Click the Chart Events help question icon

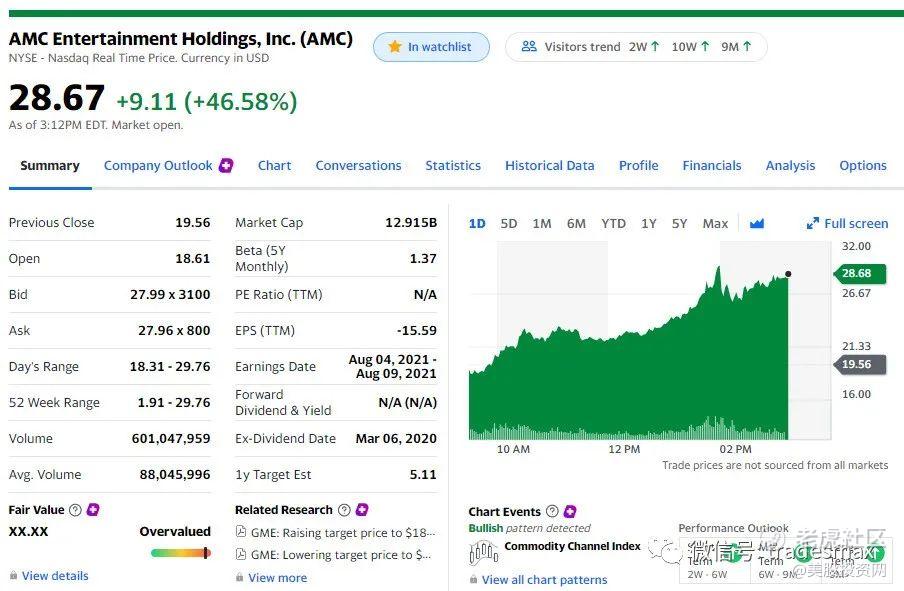[552, 511]
